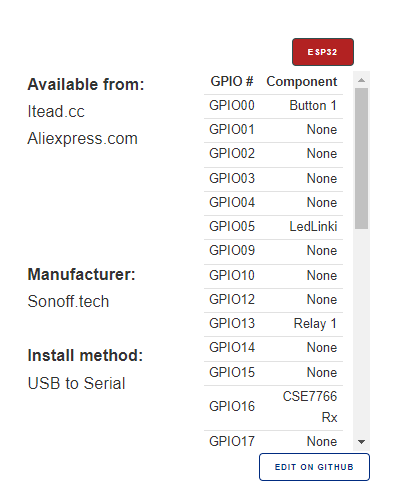Viewport: 393px width, 491px height.
Task: Select the GPIO16 CSE7766 Rx row
Action: click(x=273, y=407)
